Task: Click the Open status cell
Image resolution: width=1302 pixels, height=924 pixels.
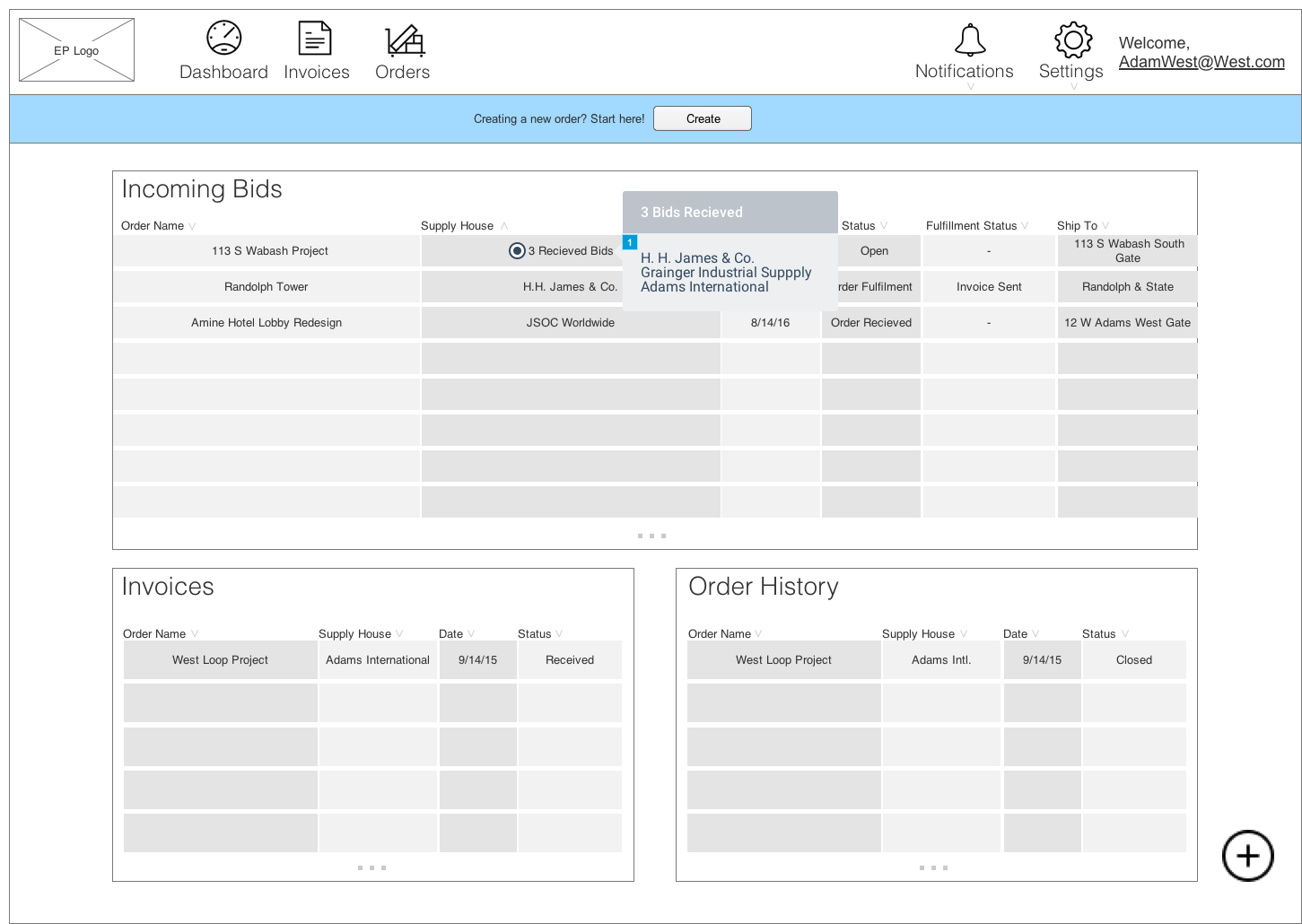Action: tap(875, 251)
